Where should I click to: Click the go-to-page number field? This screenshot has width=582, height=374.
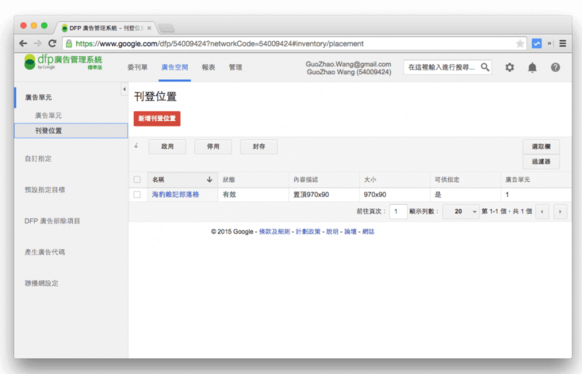[398, 211]
